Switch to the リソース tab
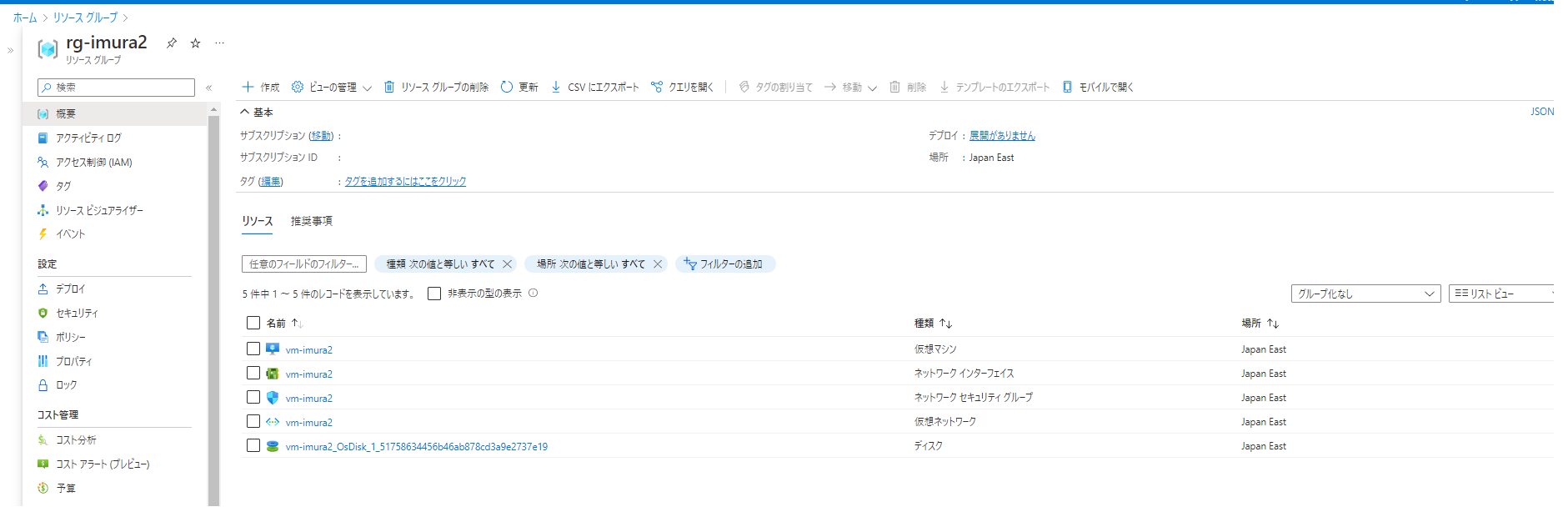 [258, 221]
